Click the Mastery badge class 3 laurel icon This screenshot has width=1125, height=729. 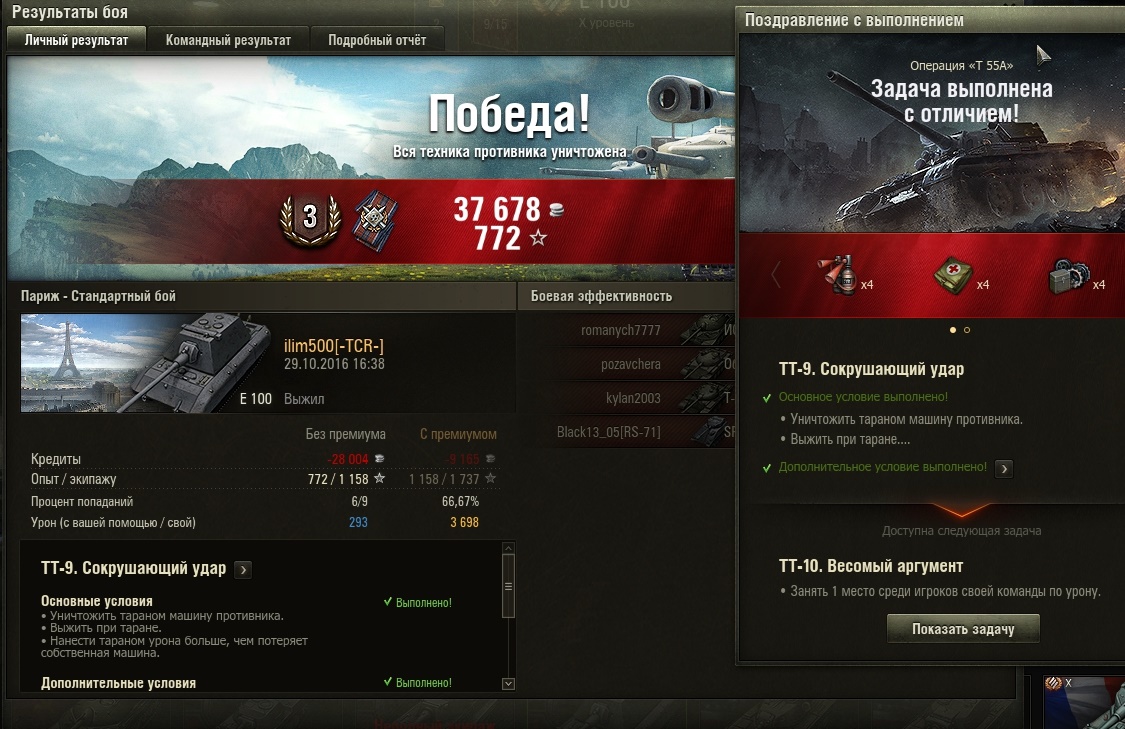tap(310, 218)
